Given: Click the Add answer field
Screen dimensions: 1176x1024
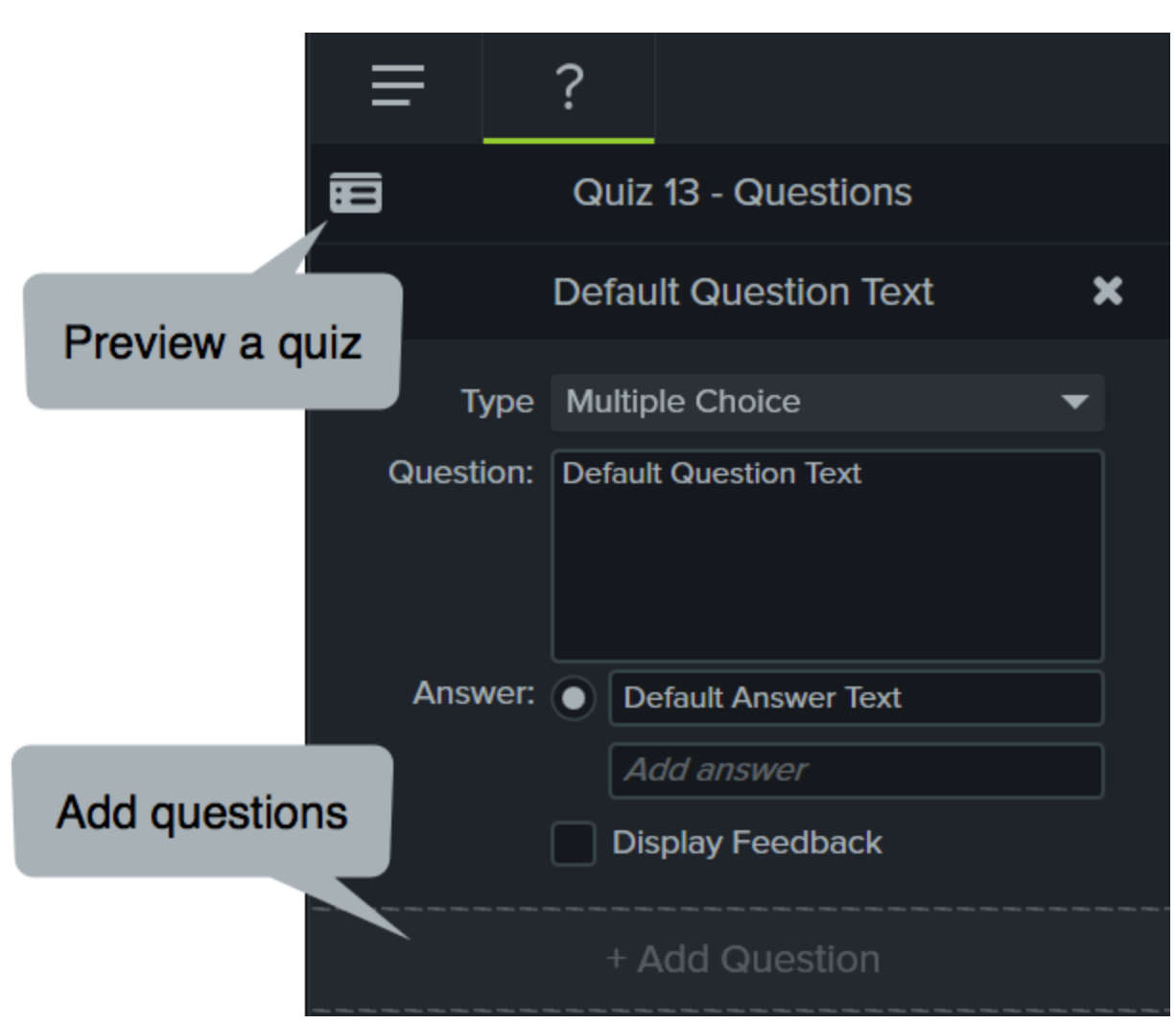Looking at the screenshot, I should coord(855,770).
